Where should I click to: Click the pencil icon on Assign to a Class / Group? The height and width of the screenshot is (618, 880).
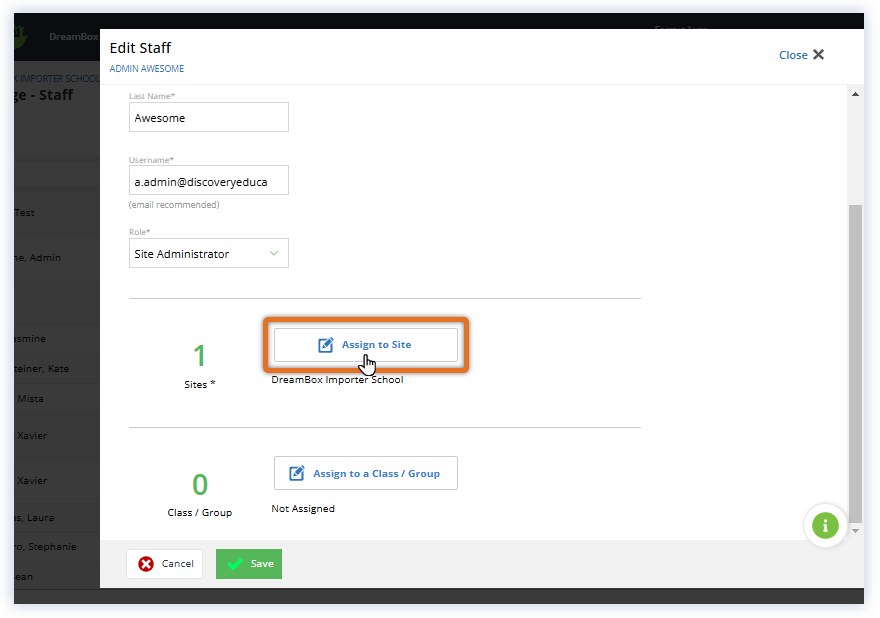click(297, 473)
